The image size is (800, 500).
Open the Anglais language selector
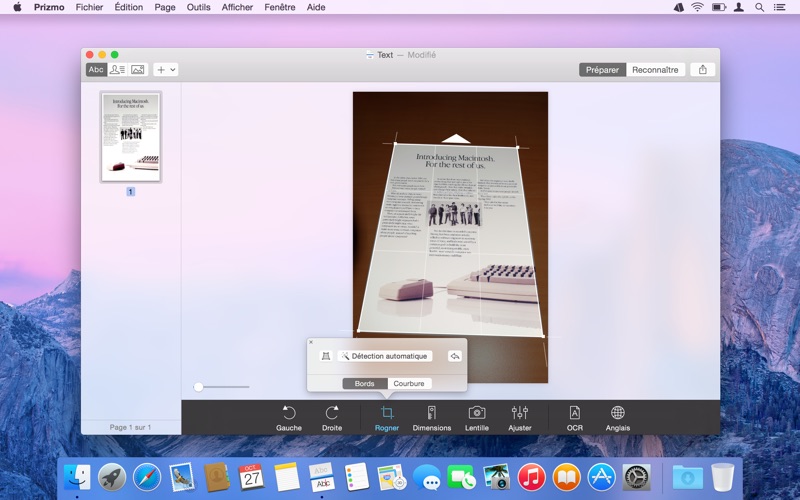(x=618, y=418)
